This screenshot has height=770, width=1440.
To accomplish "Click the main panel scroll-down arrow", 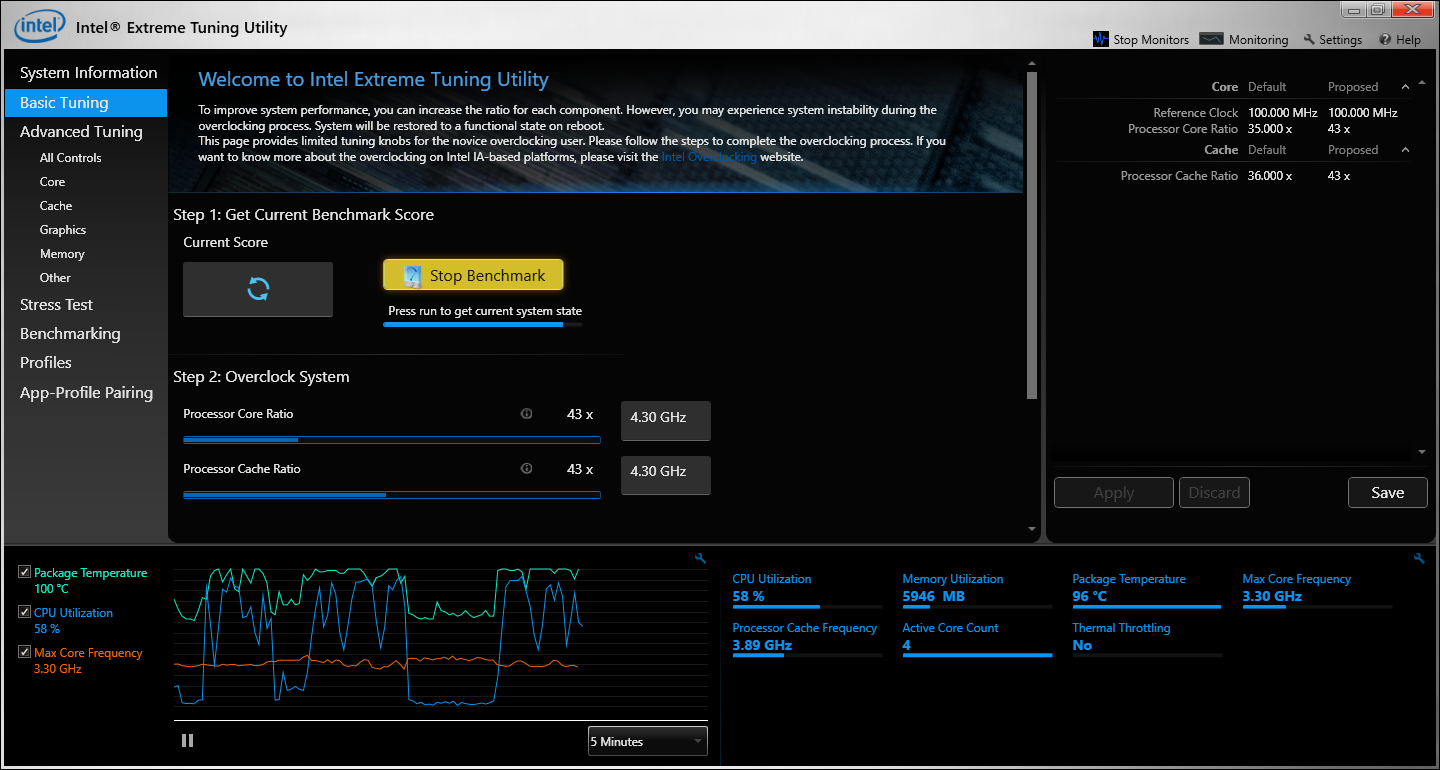I will 1032,529.
